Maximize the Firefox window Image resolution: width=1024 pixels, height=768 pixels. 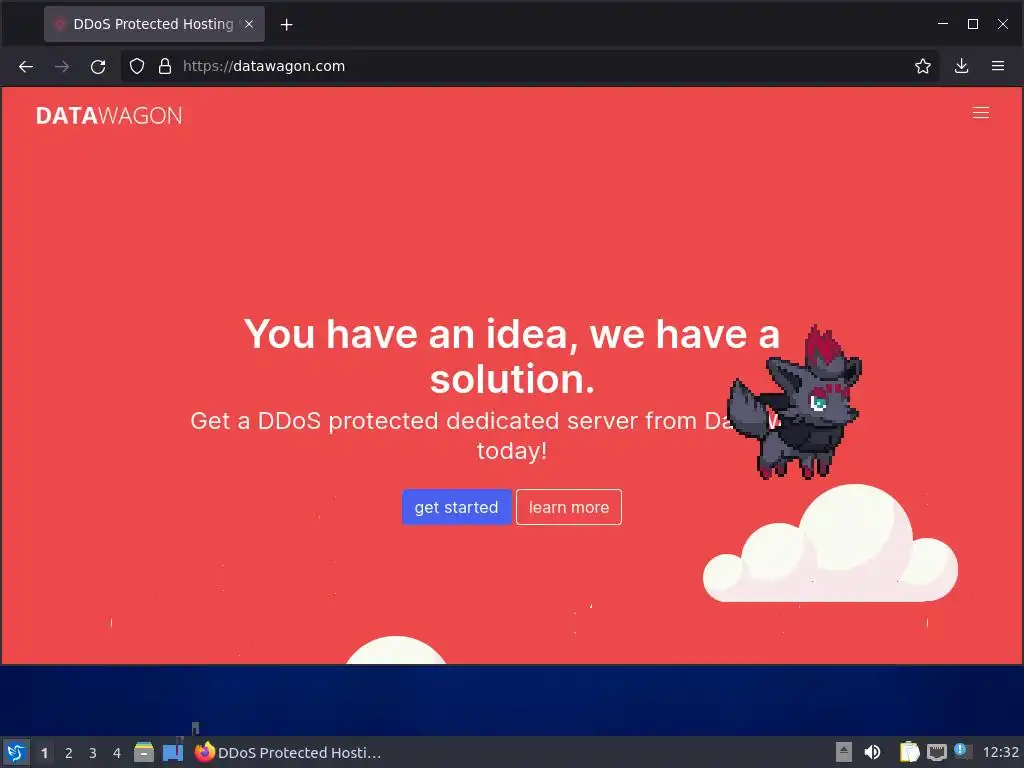[x=972, y=24]
